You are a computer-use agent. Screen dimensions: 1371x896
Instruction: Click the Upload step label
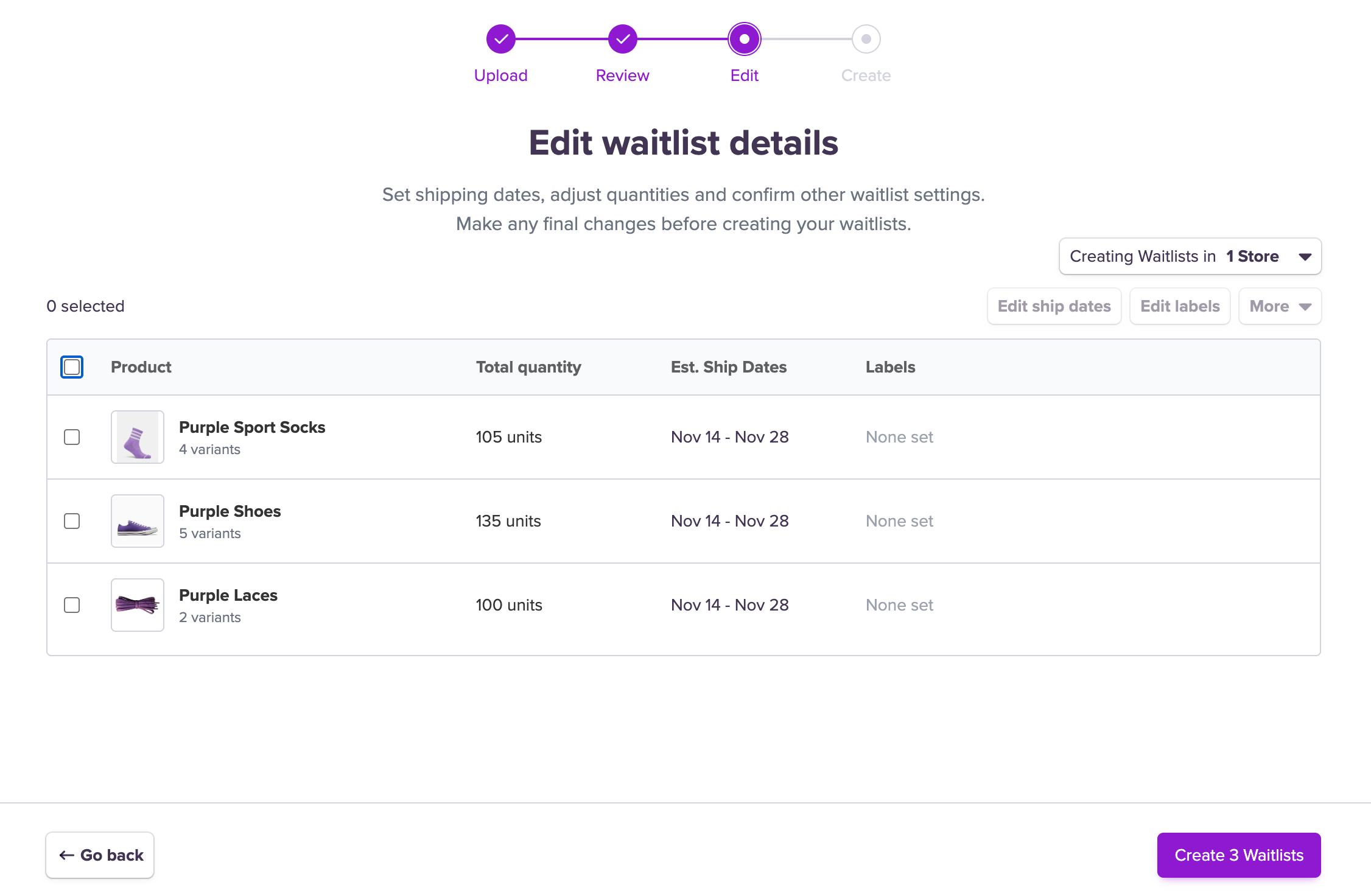click(500, 75)
